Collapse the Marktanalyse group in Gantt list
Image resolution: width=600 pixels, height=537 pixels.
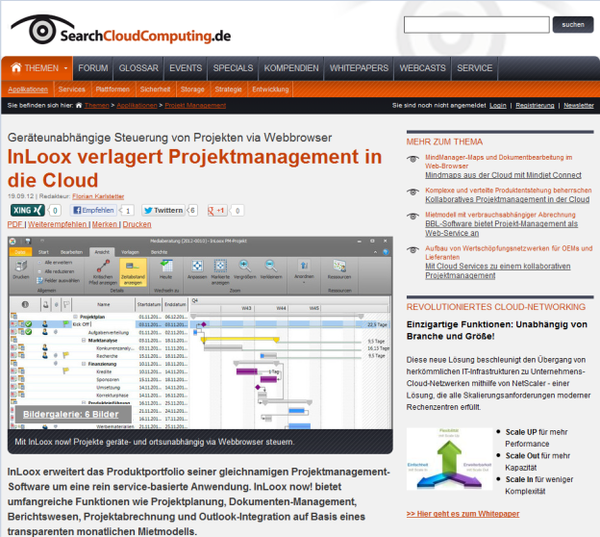pyautogui.click(x=83, y=340)
